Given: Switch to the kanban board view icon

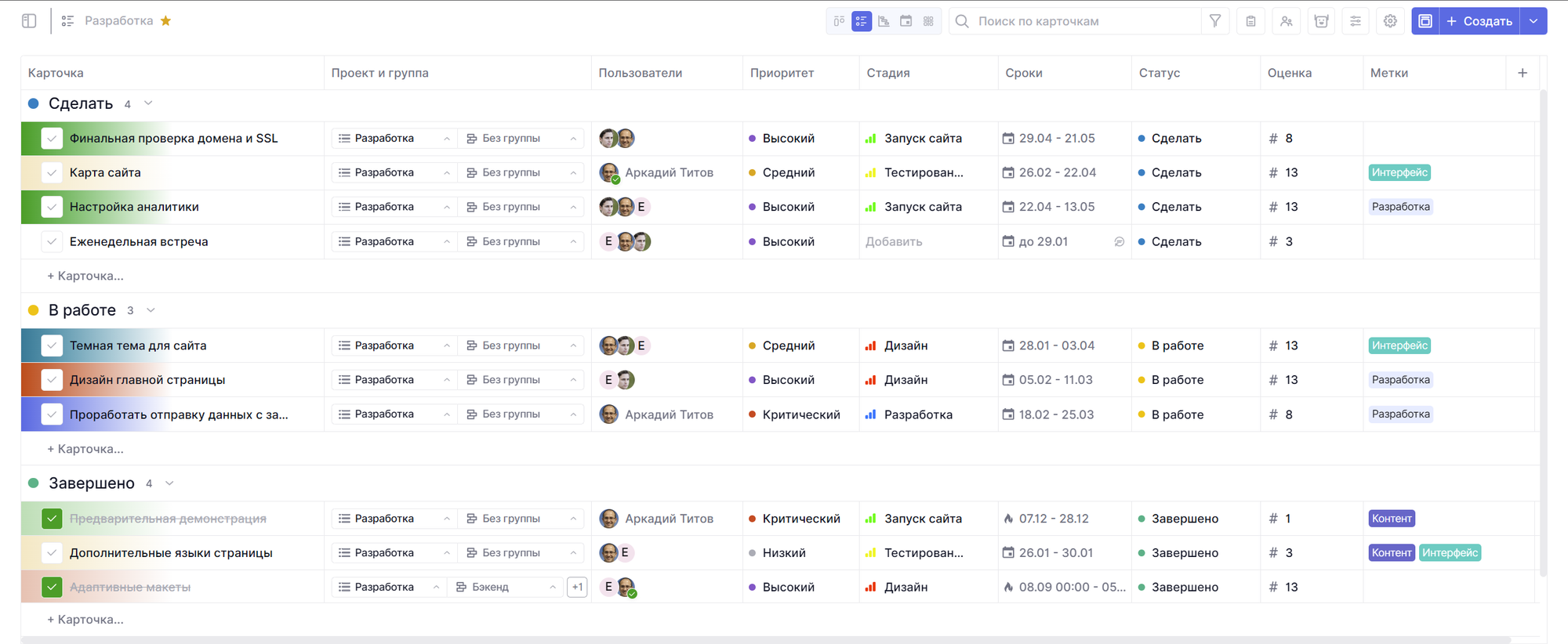Looking at the screenshot, I should [x=839, y=21].
